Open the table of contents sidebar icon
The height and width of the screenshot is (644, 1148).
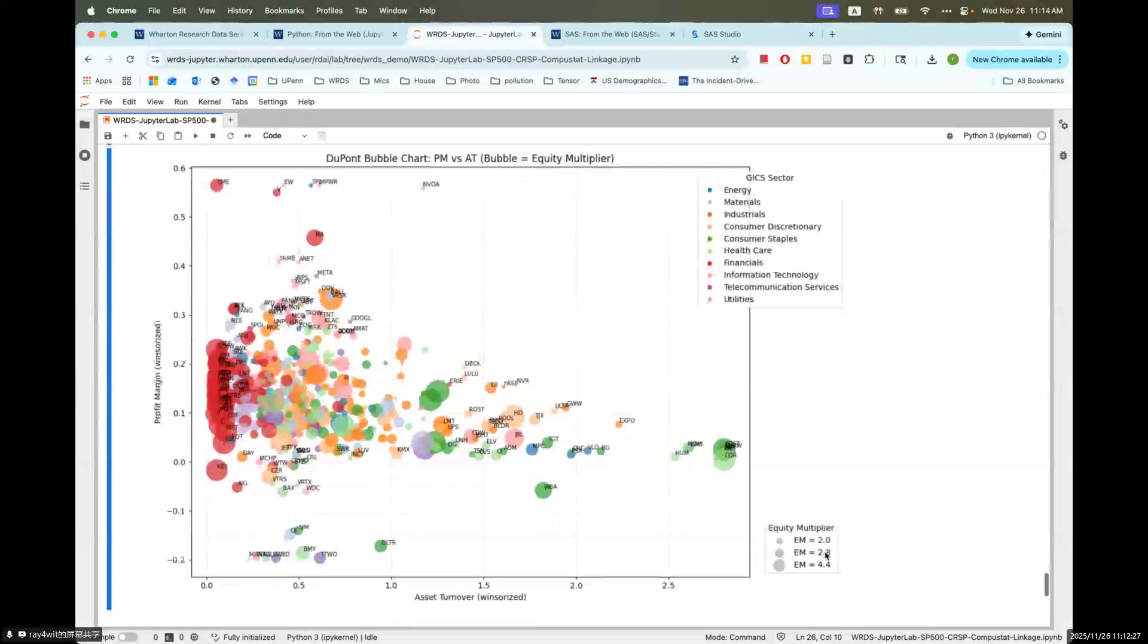click(85, 186)
